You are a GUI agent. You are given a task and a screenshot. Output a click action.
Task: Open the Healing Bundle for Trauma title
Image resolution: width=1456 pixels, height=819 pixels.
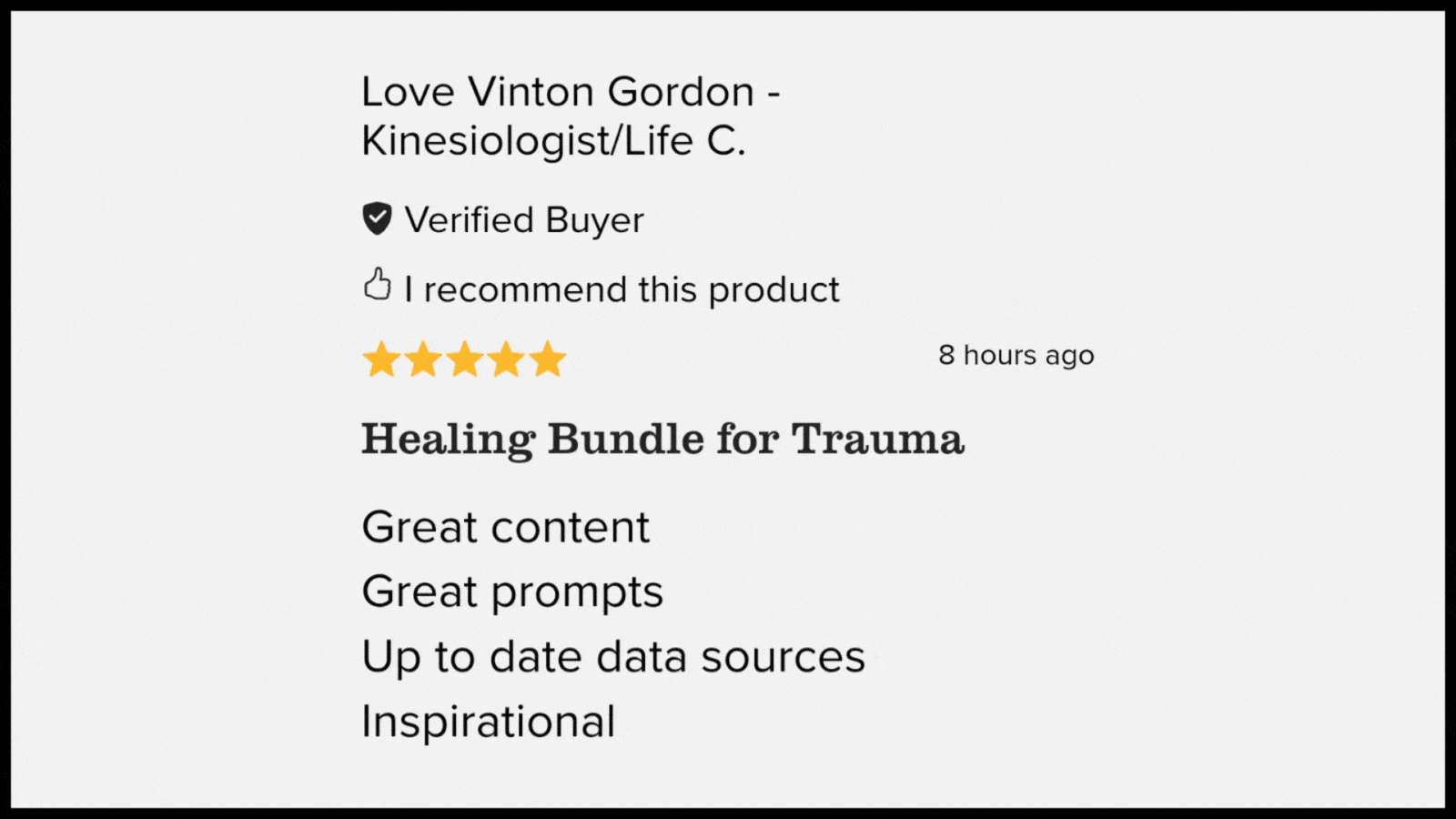pyautogui.click(x=662, y=440)
